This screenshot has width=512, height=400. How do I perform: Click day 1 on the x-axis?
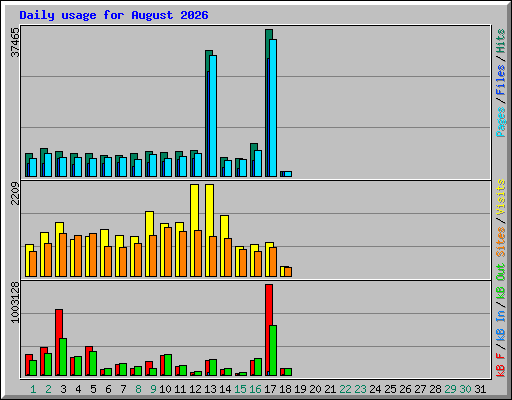tap(33, 389)
